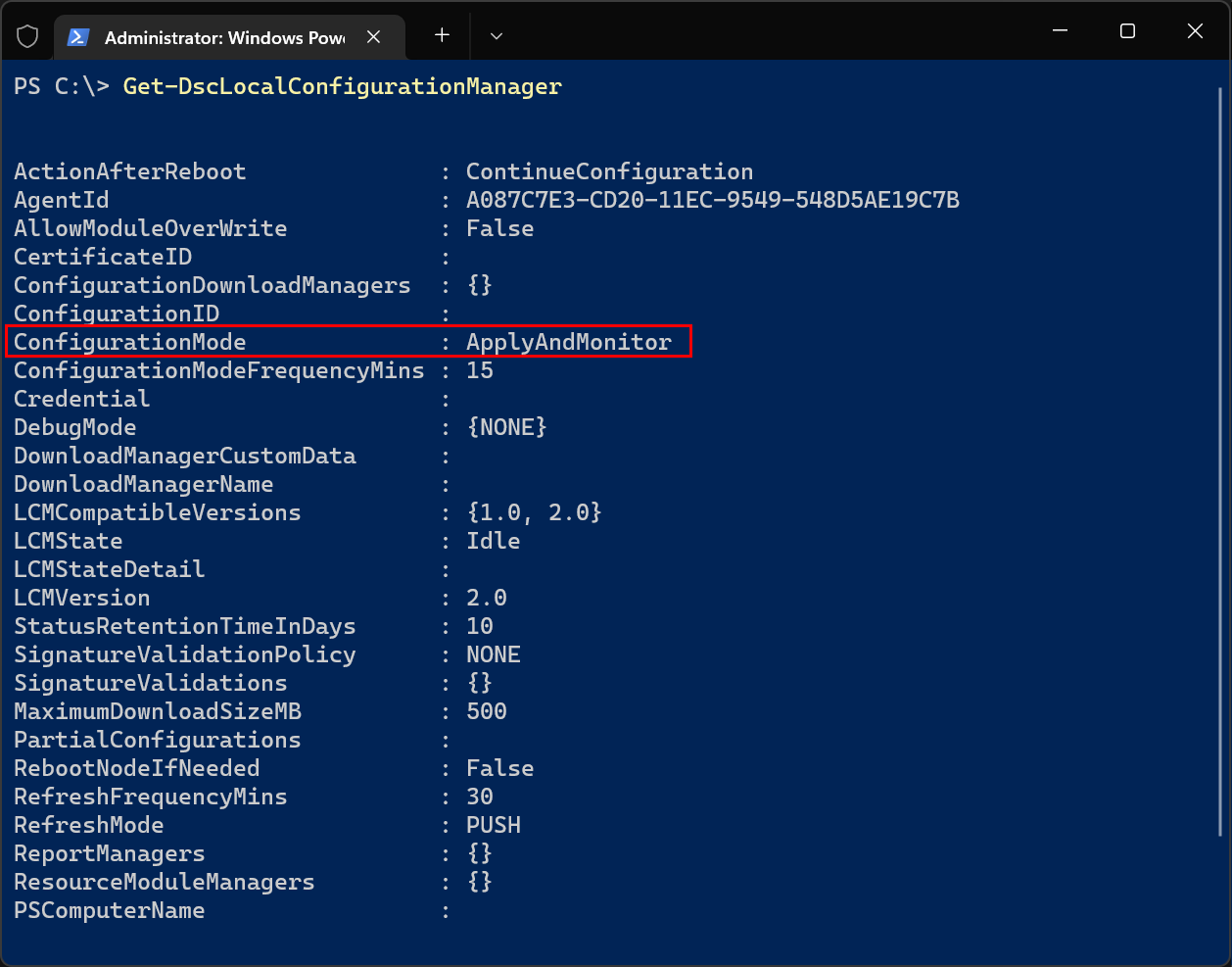Image resolution: width=1232 pixels, height=967 pixels.
Task: Click the PUSH value of RefreshMode
Action: pos(494,825)
